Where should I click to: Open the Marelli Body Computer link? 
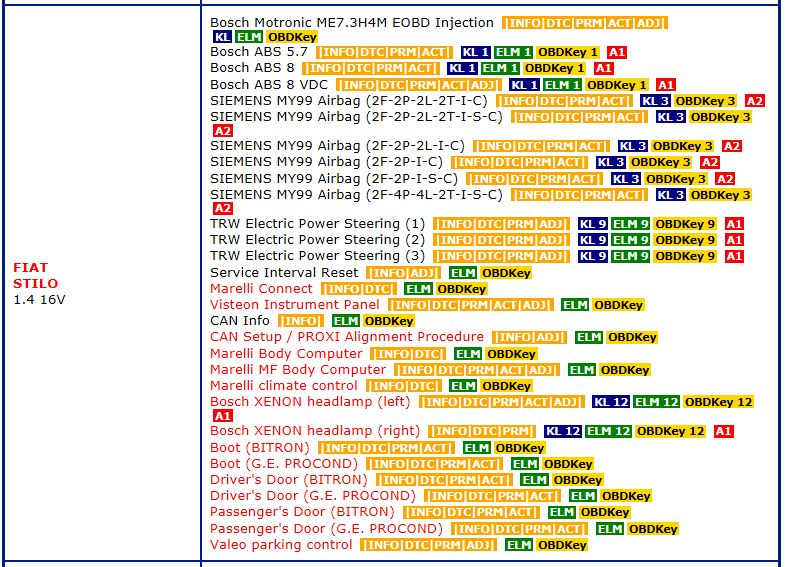coord(286,354)
